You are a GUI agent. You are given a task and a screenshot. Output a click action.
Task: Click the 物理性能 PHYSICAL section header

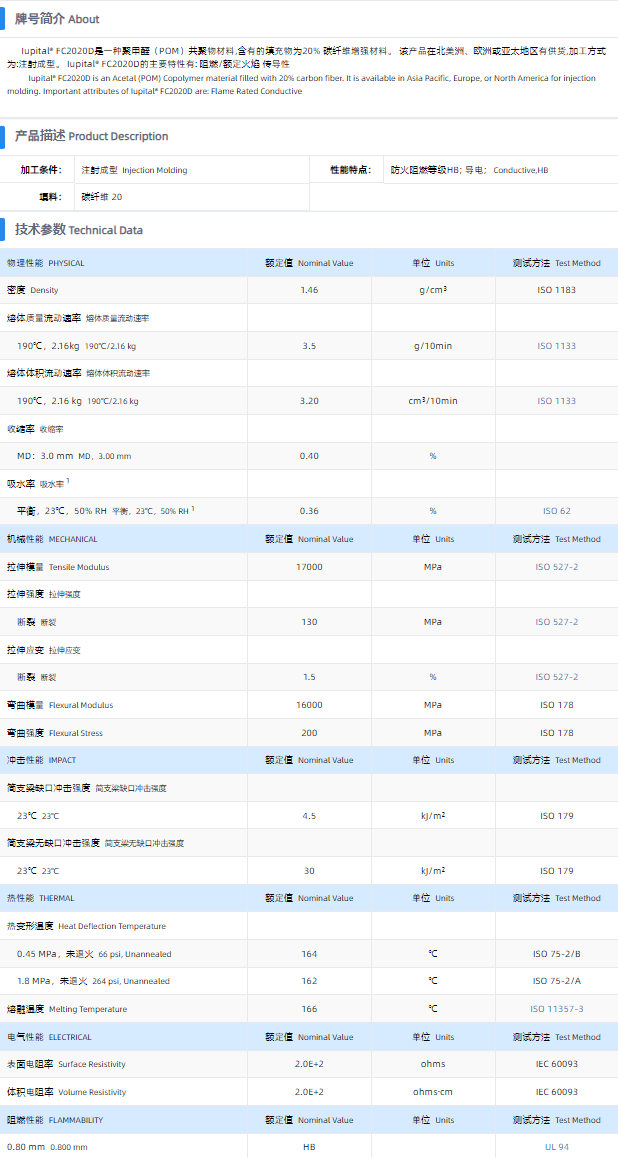[46, 263]
